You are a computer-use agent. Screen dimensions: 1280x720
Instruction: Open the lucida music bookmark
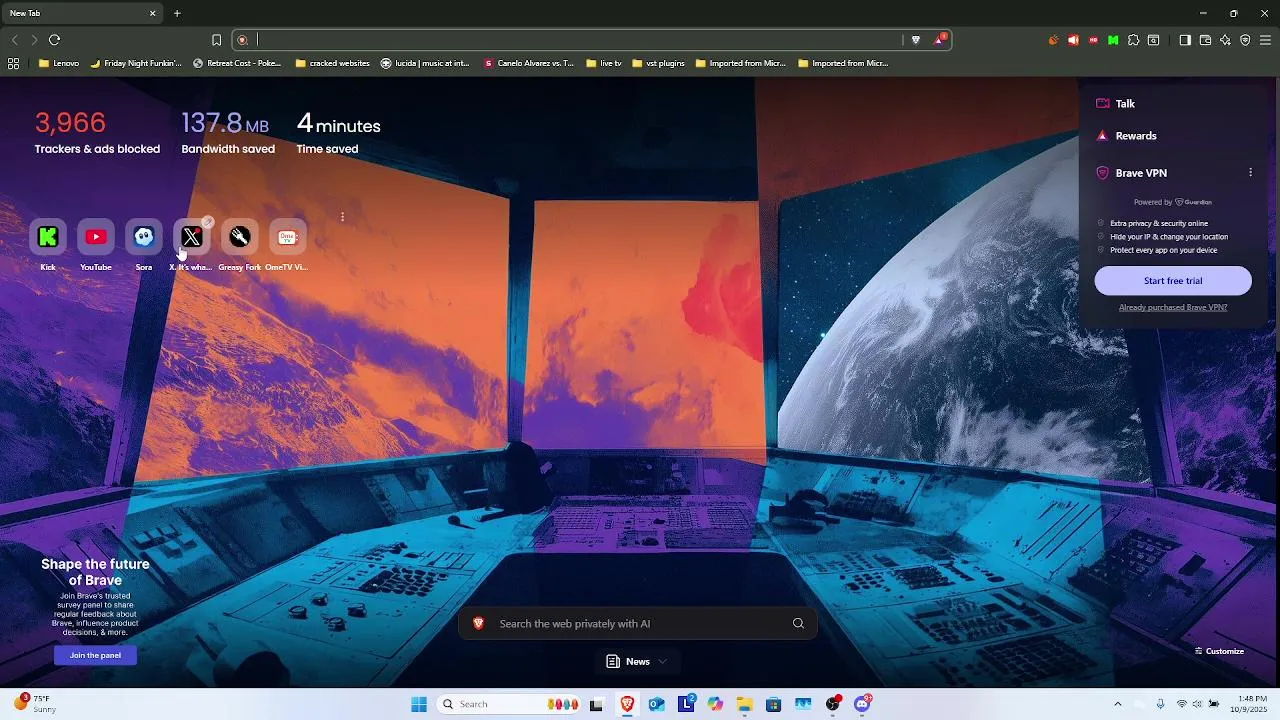(425, 63)
